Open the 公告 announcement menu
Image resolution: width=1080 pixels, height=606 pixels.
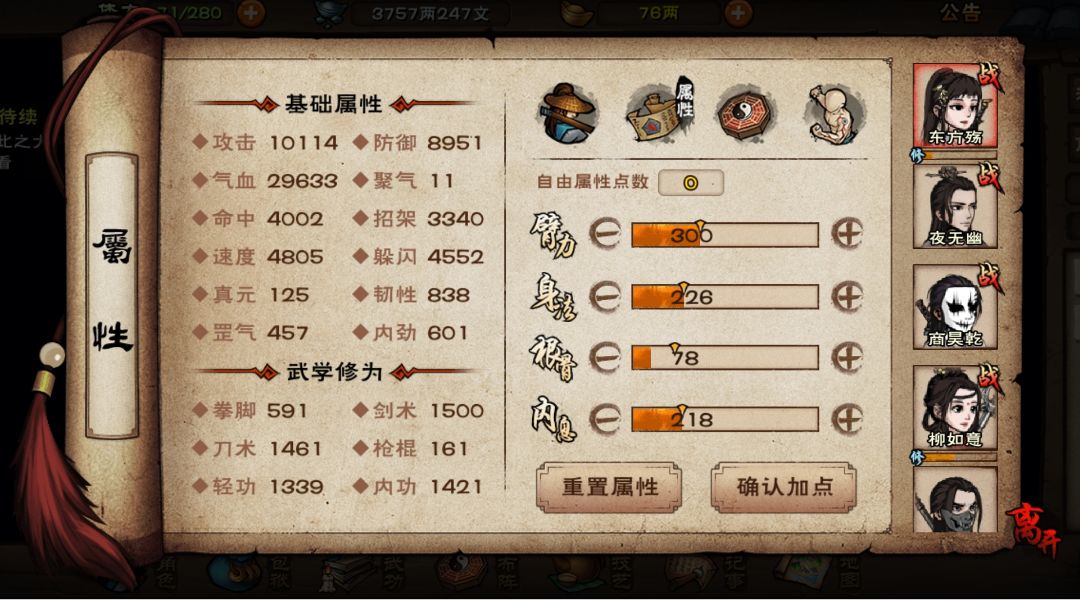960,12
